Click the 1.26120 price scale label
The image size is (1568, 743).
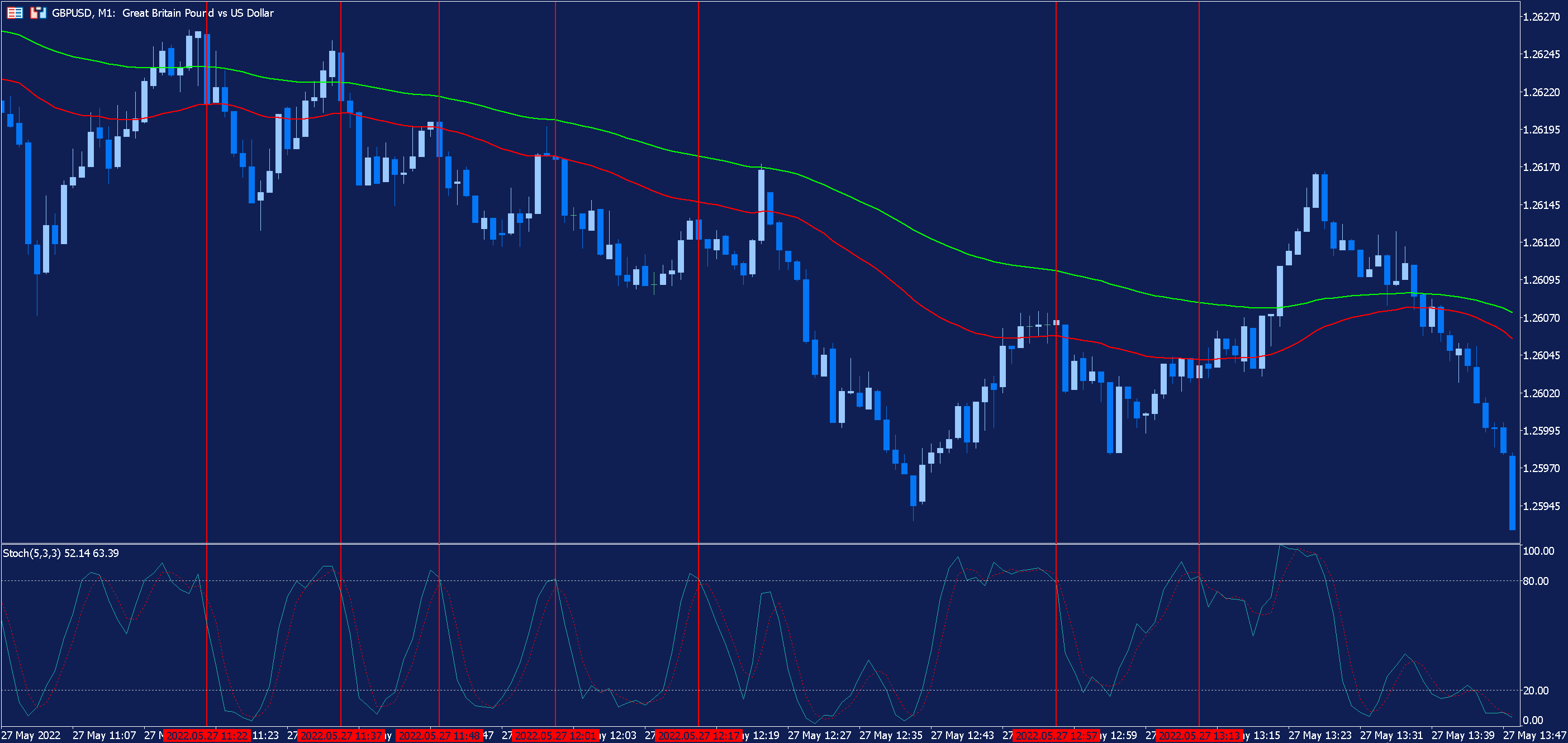(1541, 243)
